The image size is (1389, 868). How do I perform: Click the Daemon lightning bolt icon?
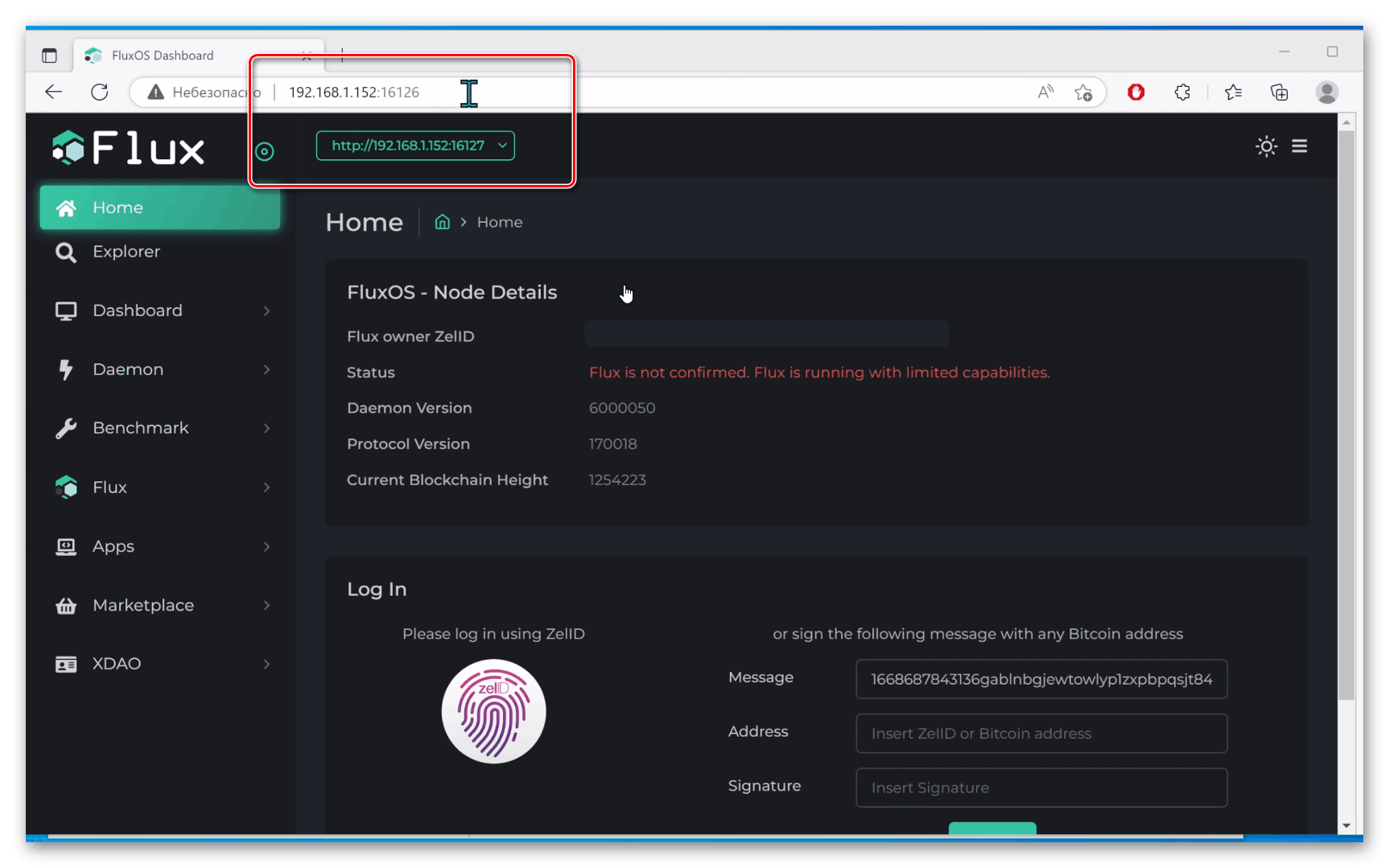pos(66,370)
